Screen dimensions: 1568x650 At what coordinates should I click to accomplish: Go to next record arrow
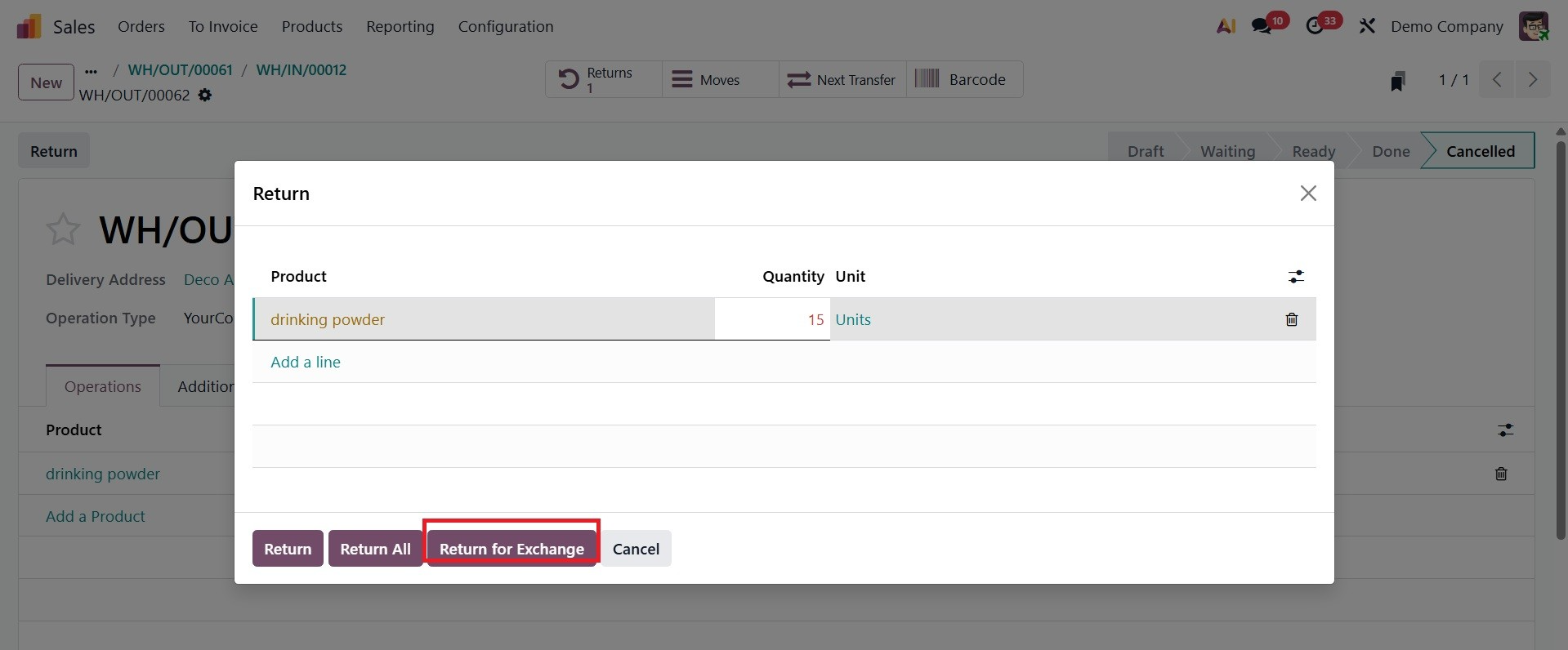[x=1532, y=80]
